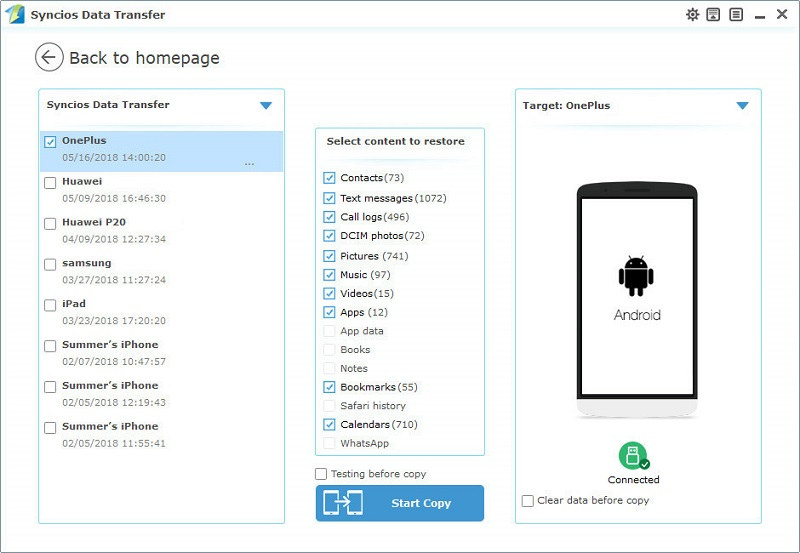Image resolution: width=800 pixels, height=553 pixels.
Task: Enable Testing before copy checkbox
Action: (321, 474)
